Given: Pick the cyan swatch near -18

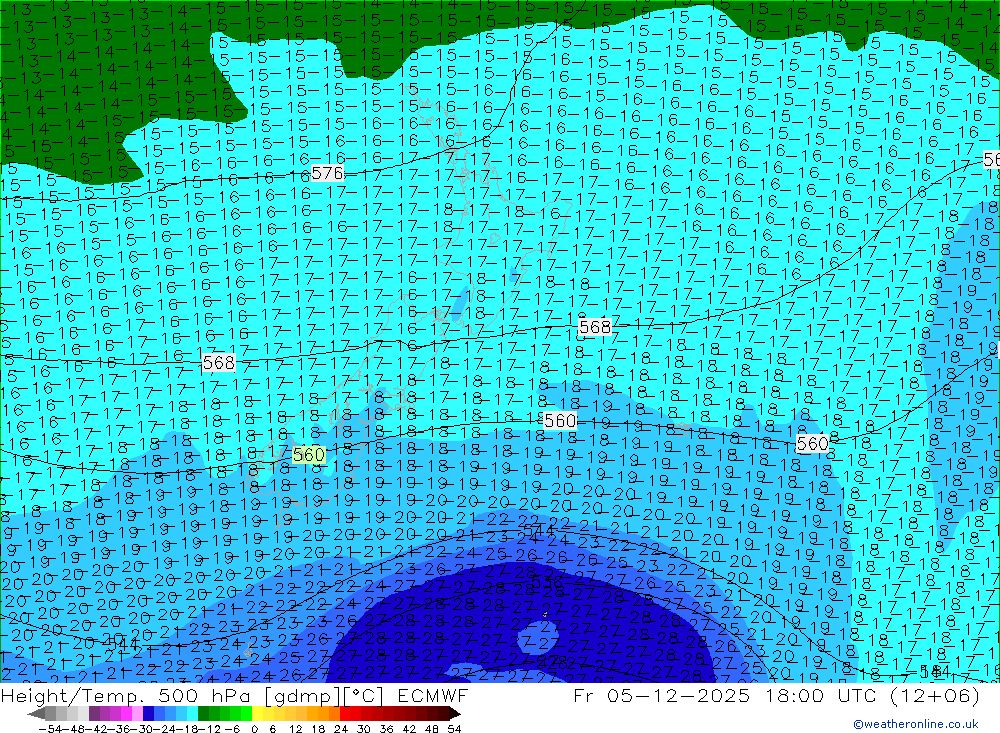Looking at the screenshot, I should click(191, 713).
